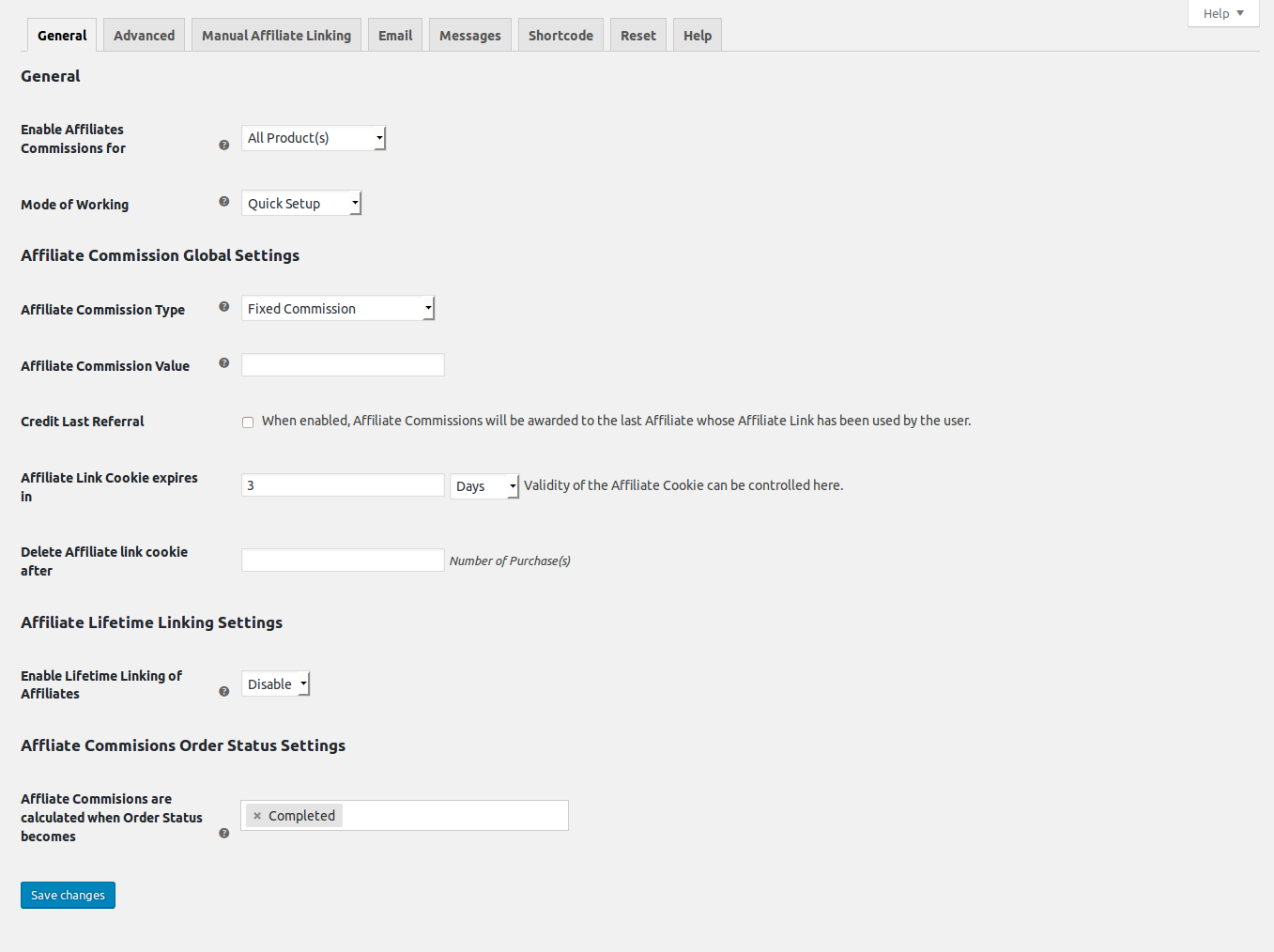
Task: Click the 'Affliate Commisions Order Status Settings' heading
Action: click(x=183, y=745)
